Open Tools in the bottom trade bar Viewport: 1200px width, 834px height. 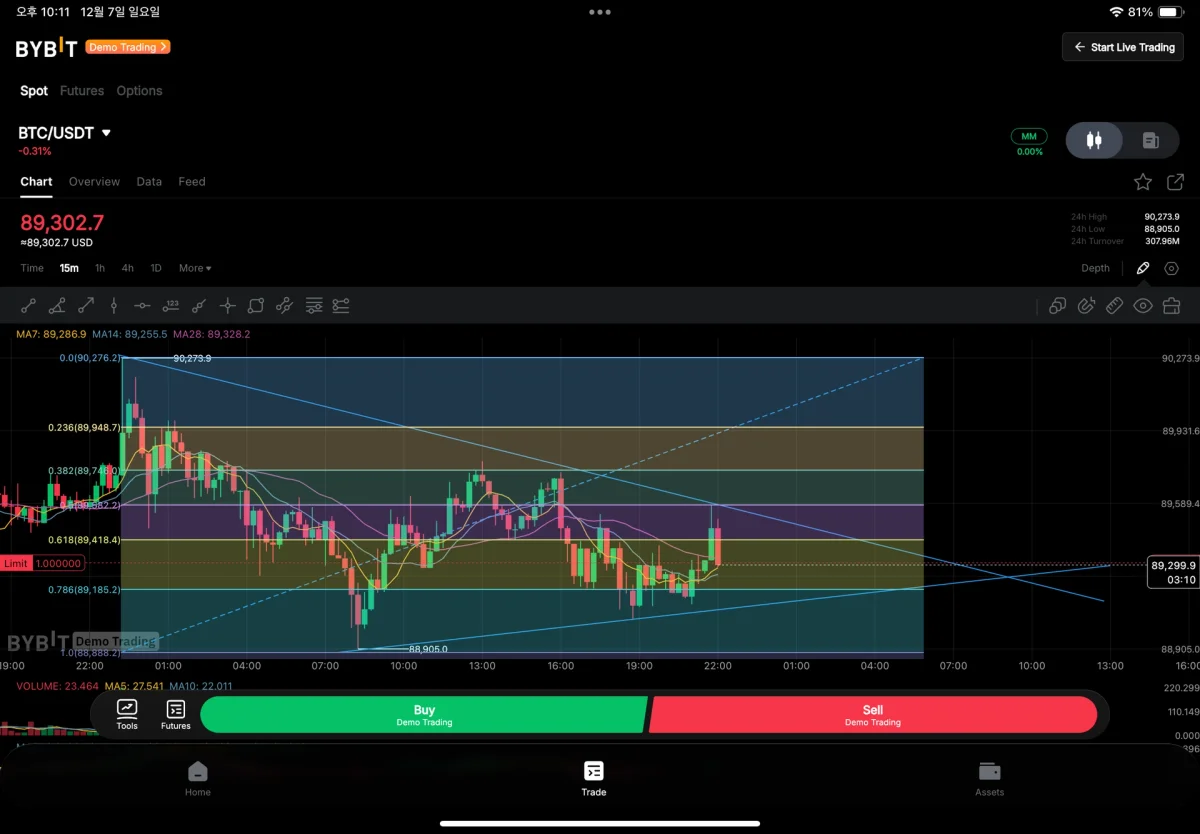coord(127,715)
